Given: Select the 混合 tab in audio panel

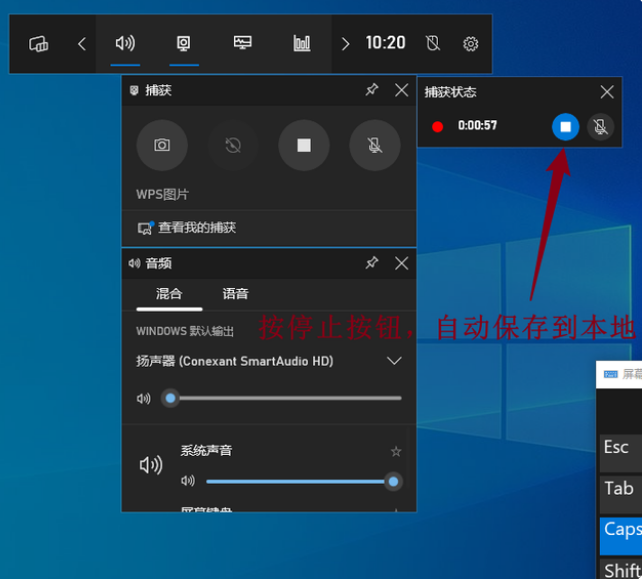Looking at the screenshot, I should [x=169, y=294].
